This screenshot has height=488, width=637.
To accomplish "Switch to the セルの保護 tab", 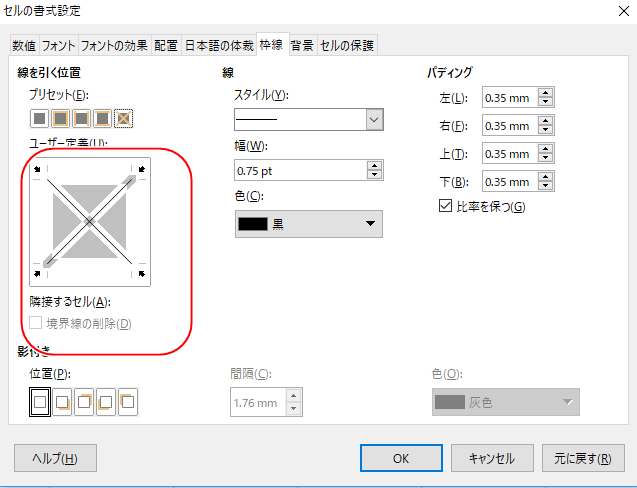I will [x=347, y=46].
